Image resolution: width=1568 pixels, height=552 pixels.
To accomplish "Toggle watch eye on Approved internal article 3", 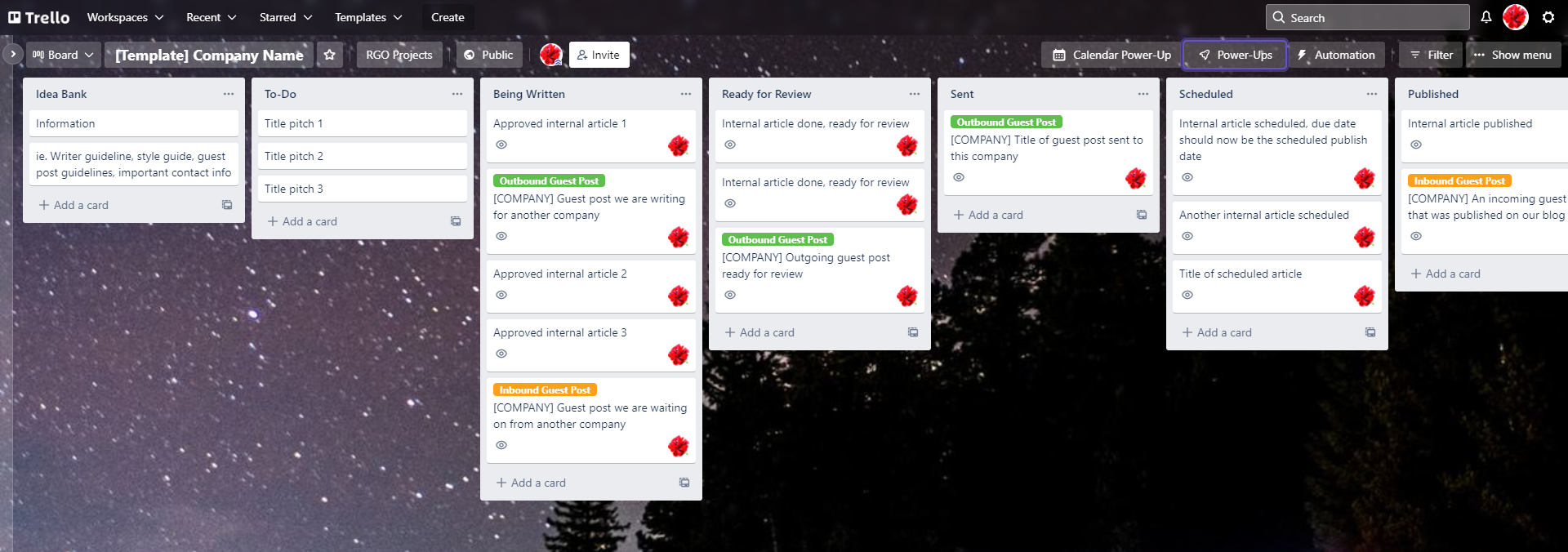I will pos(501,354).
